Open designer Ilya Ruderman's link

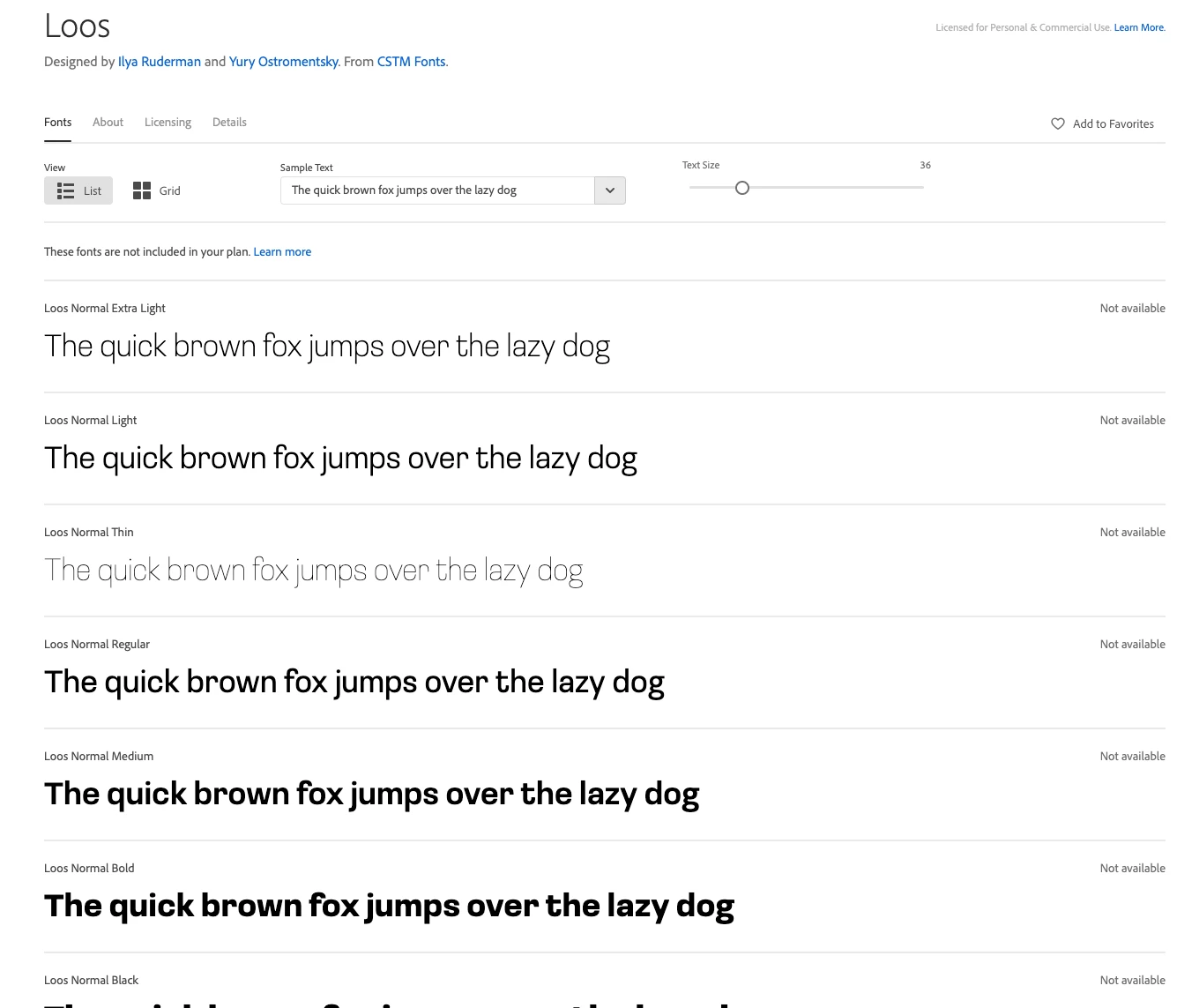[x=160, y=62]
